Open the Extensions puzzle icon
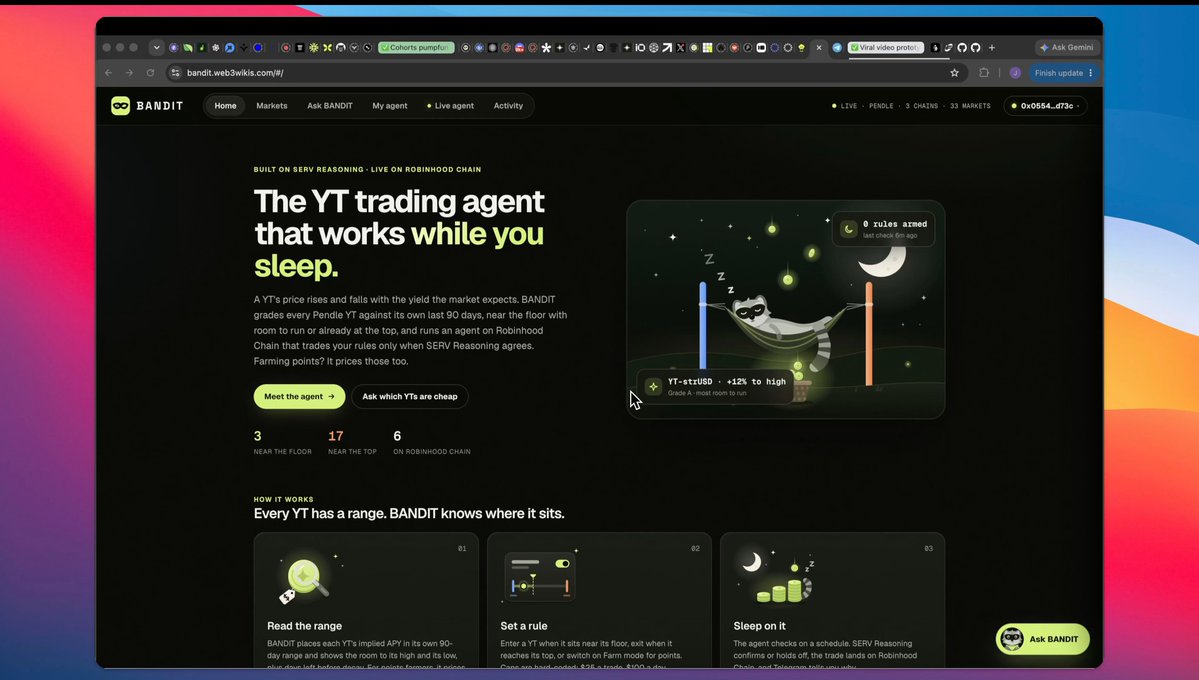The height and width of the screenshot is (680, 1199). [x=984, y=73]
